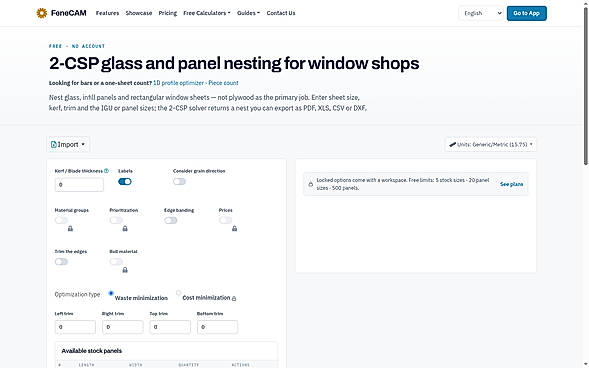The image size is (589, 368).
Task: Follow the 1D profile optimizer link
Action: point(178,83)
